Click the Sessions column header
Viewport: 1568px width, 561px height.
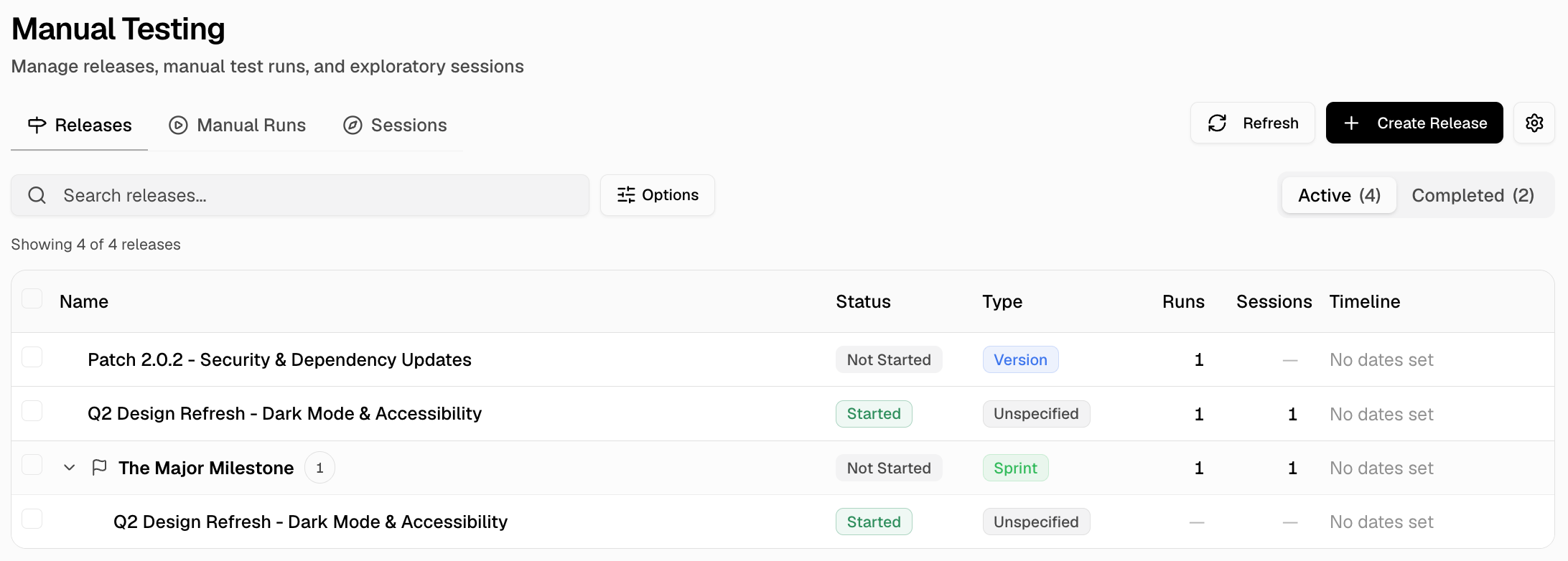click(x=1274, y=301)
